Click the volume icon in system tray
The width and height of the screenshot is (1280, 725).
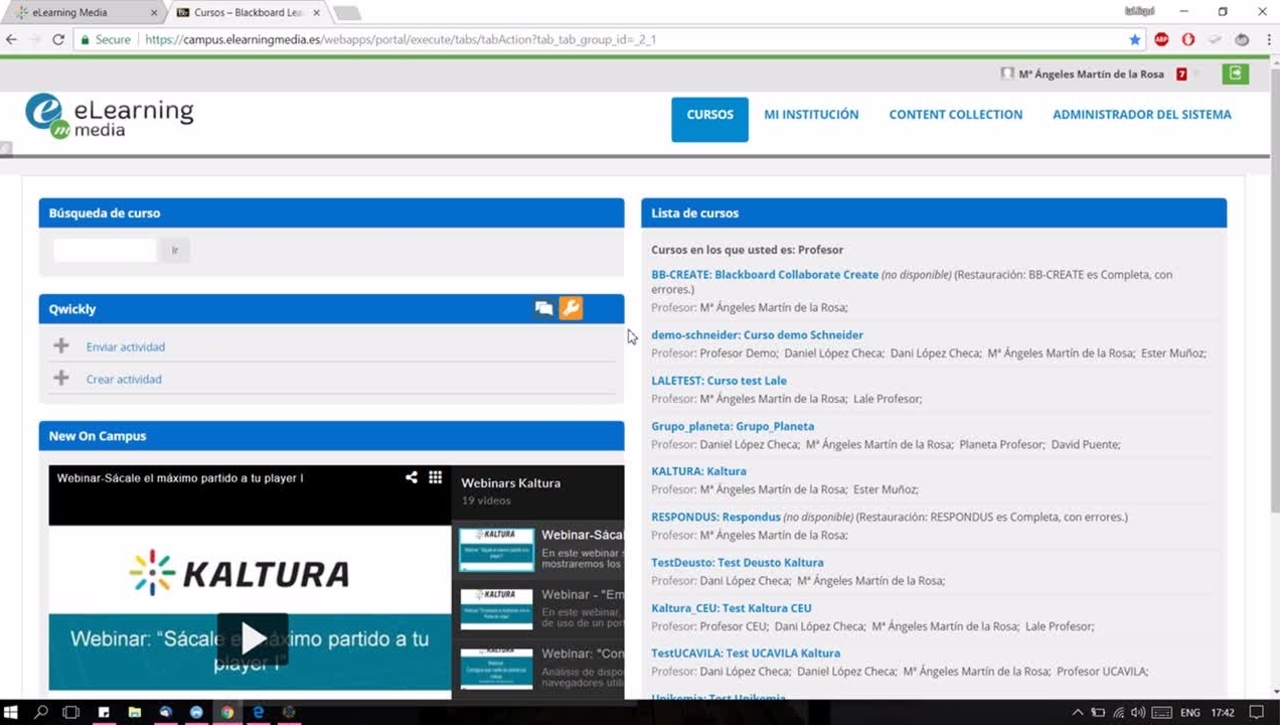click(x=1138, y=713)
